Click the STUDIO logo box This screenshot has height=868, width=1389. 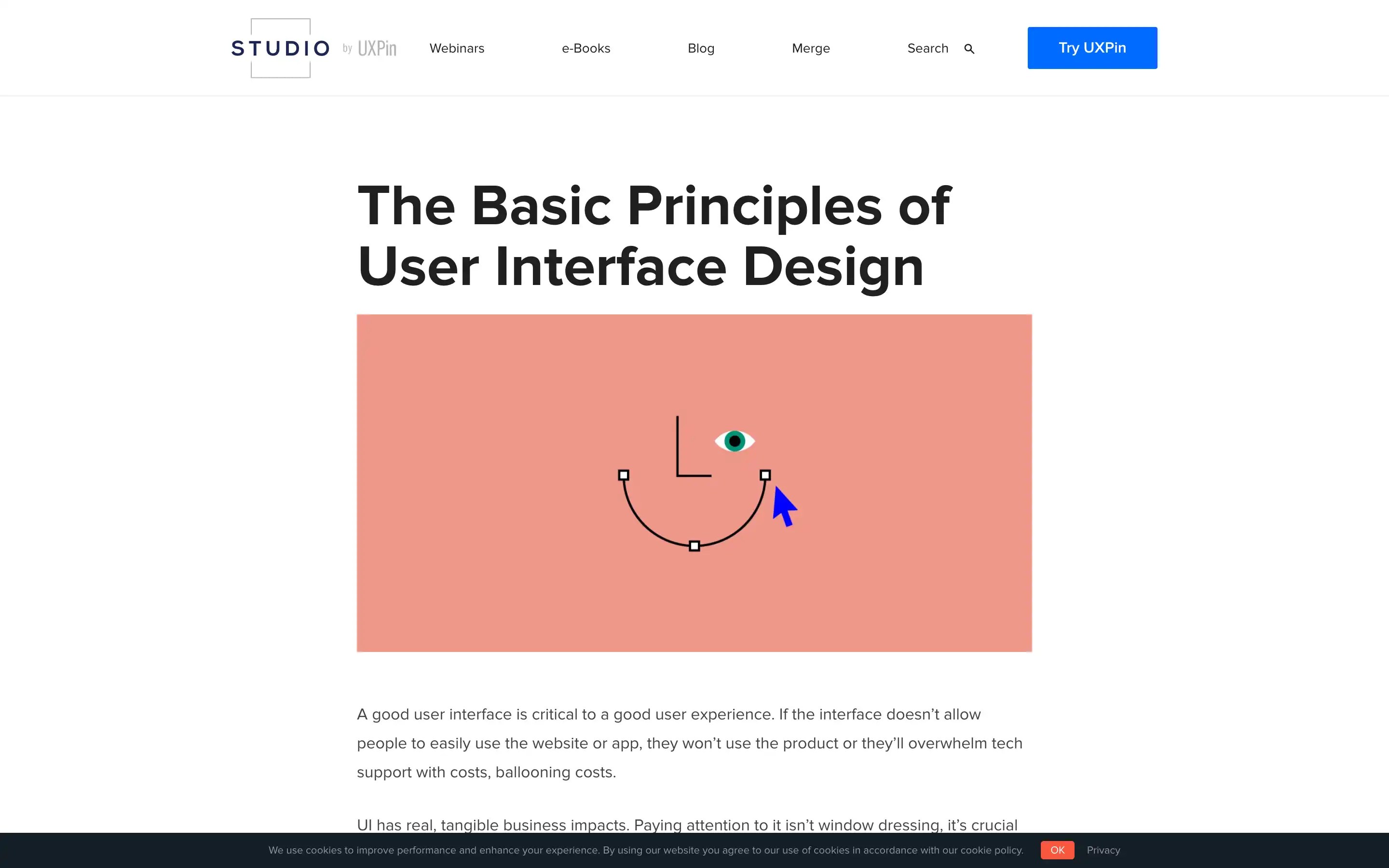(281, 48)
